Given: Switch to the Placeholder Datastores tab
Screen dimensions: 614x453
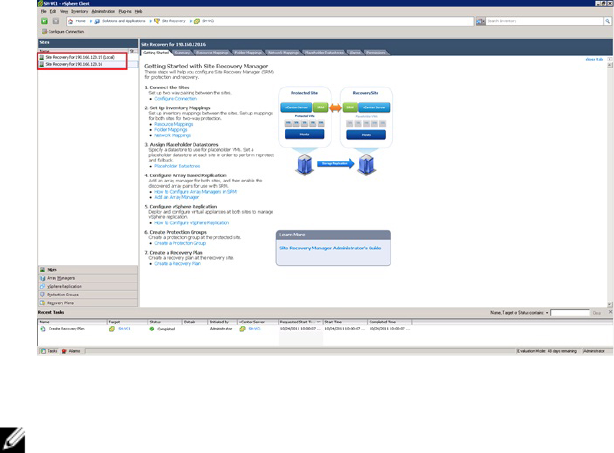Looking at the screenshot, I should point(324,52).
